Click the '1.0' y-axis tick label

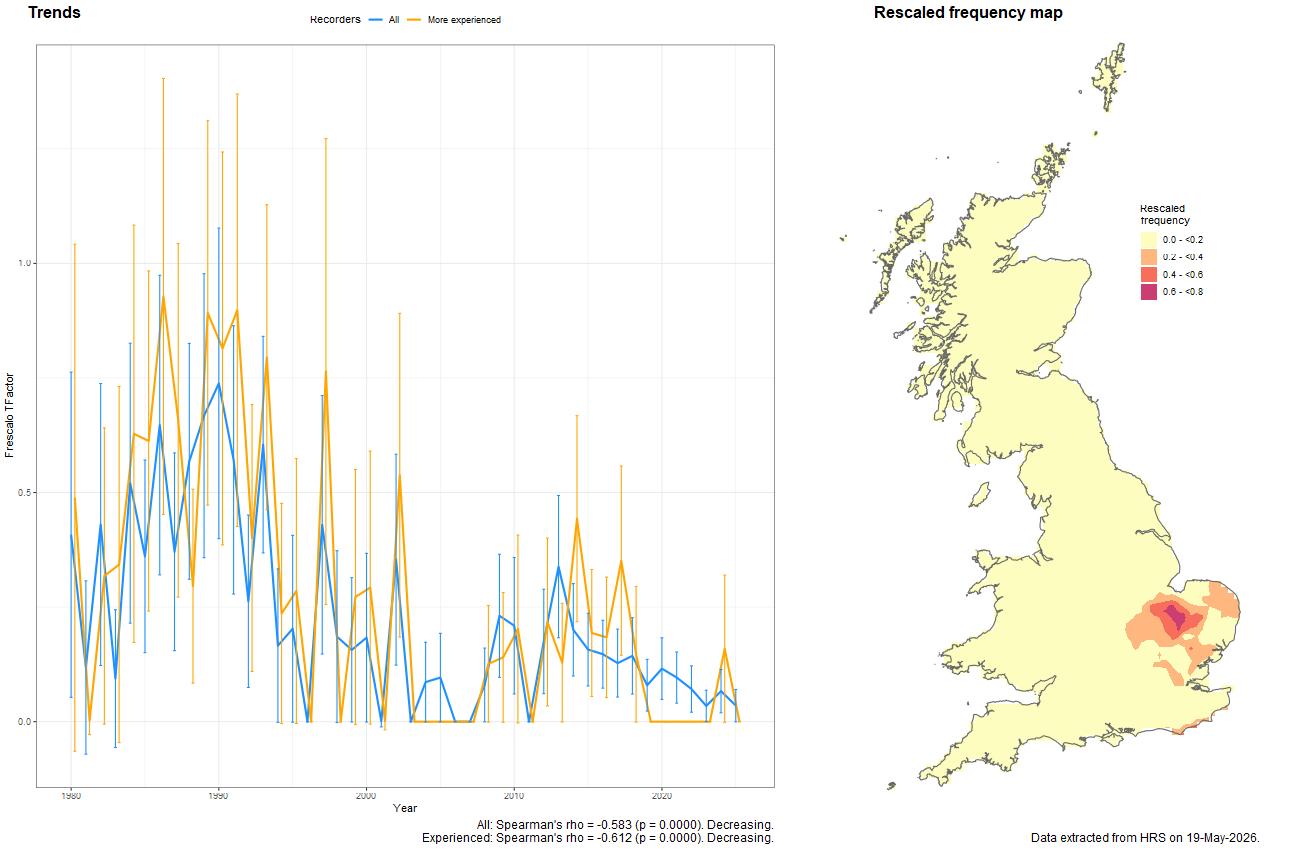[25, 264]
